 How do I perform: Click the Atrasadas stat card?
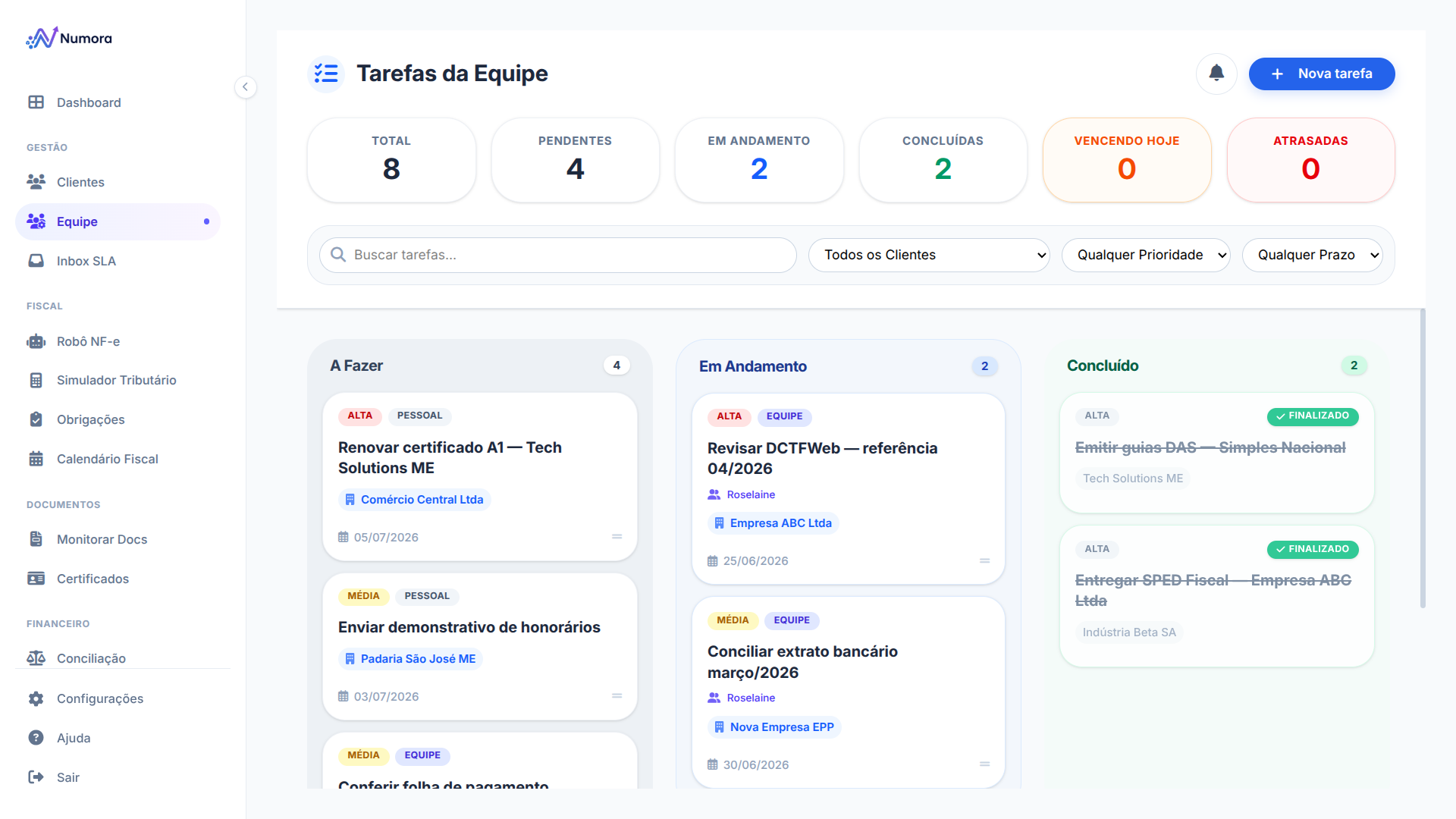[x=1310, y=160]
